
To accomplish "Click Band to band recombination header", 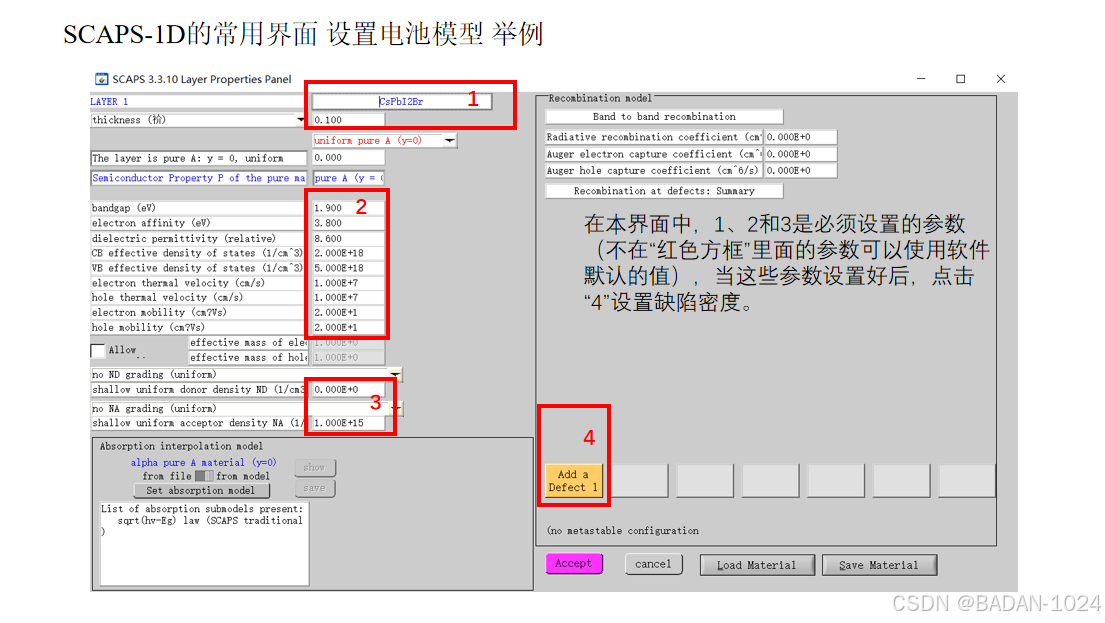I will point(664,116).
